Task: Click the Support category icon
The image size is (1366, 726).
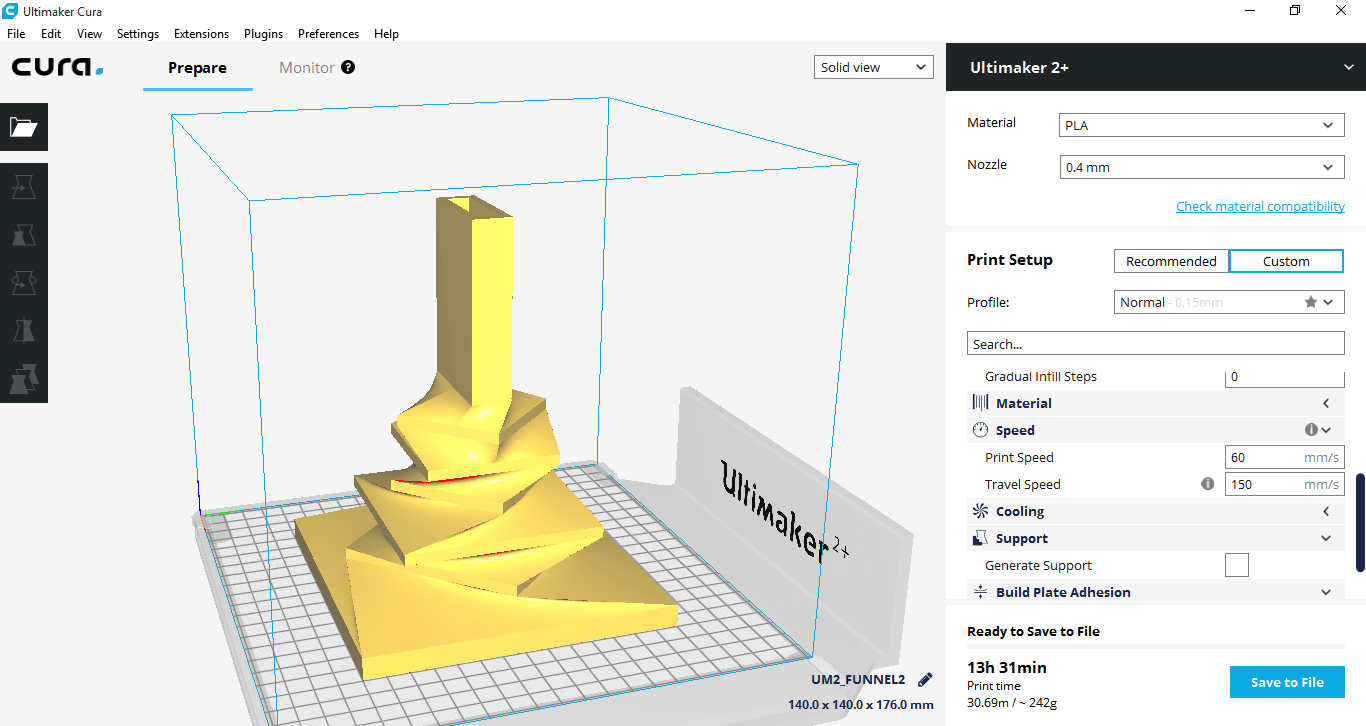Action: point(980,538)
